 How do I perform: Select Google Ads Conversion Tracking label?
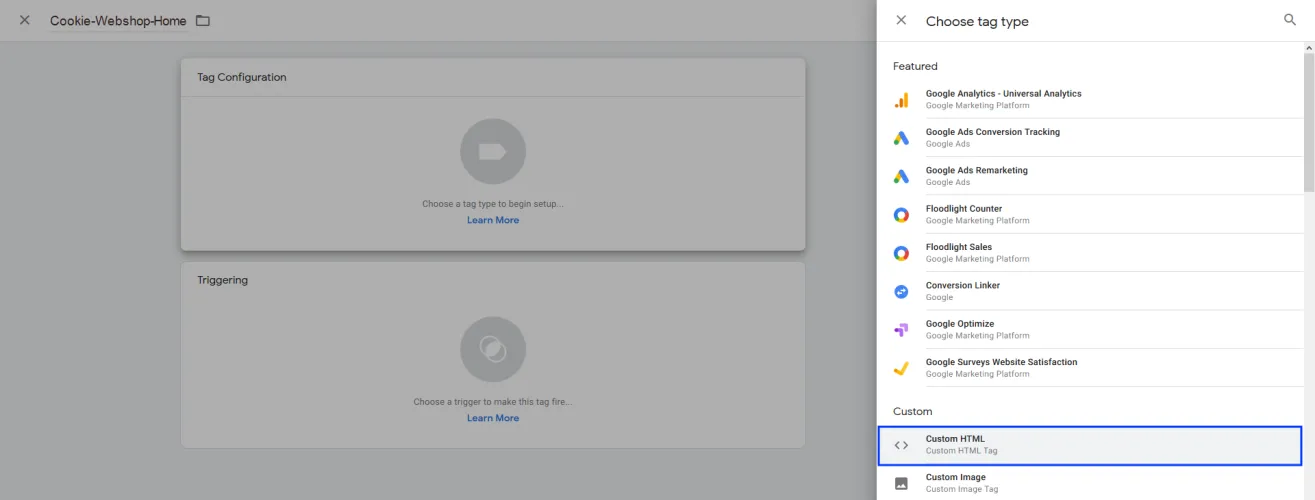[x=992, y=132]
